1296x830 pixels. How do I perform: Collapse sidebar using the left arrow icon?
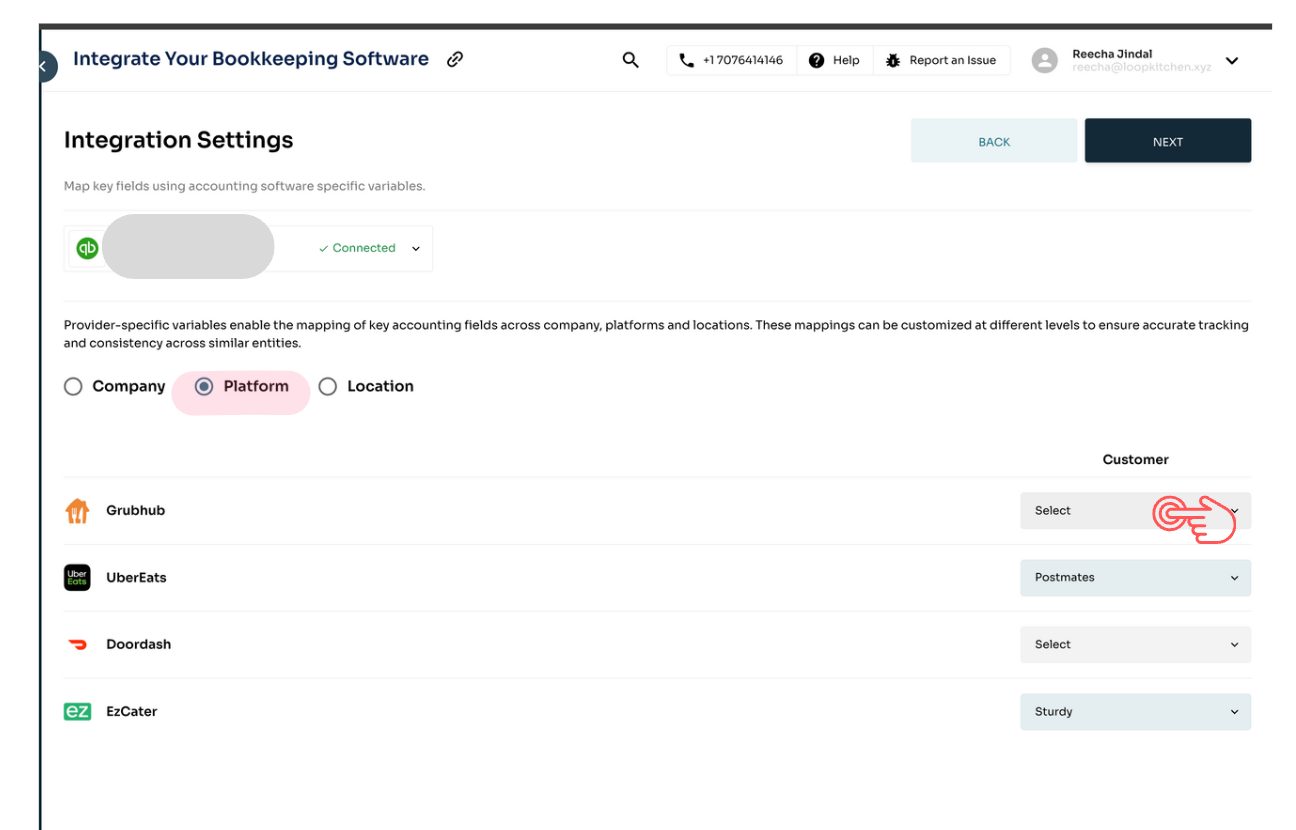44,66
